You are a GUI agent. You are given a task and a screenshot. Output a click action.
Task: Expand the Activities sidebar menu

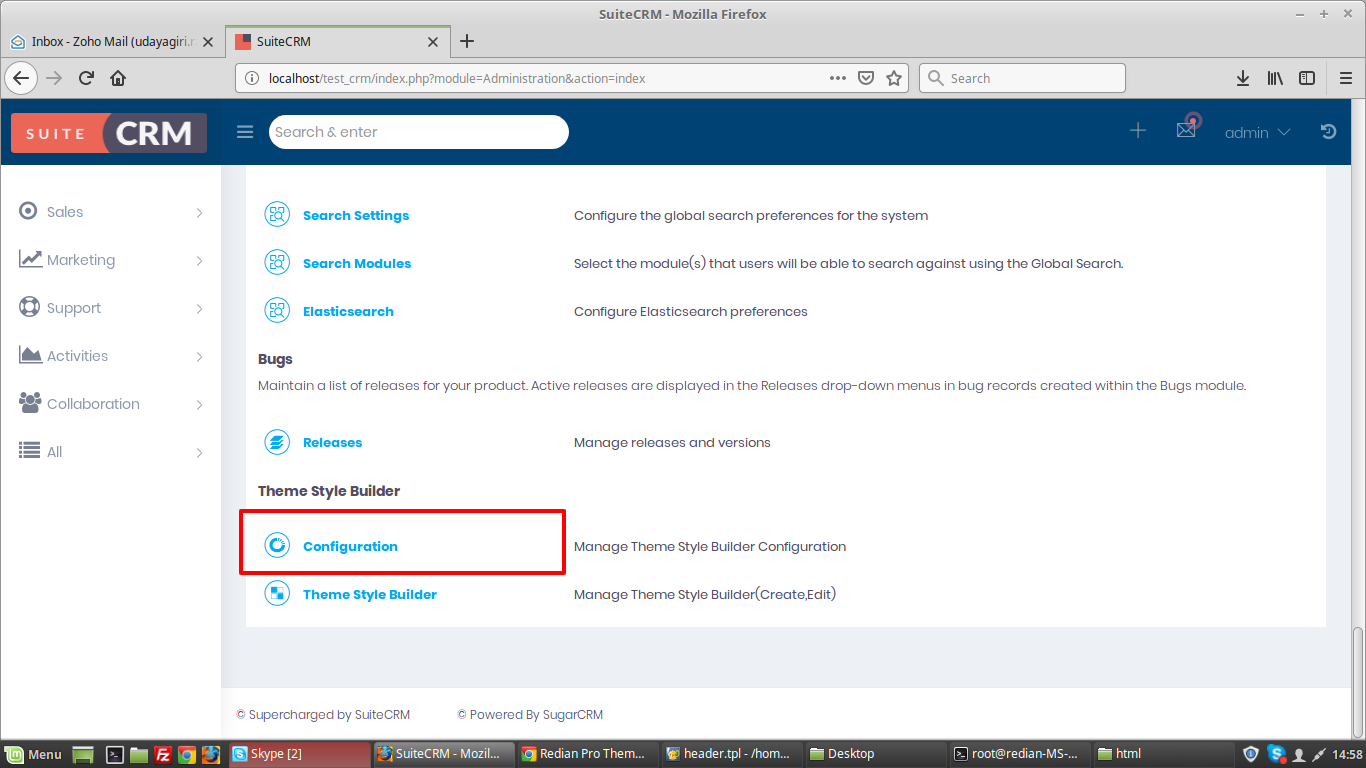pyautogui.click(x=111, y=356)
